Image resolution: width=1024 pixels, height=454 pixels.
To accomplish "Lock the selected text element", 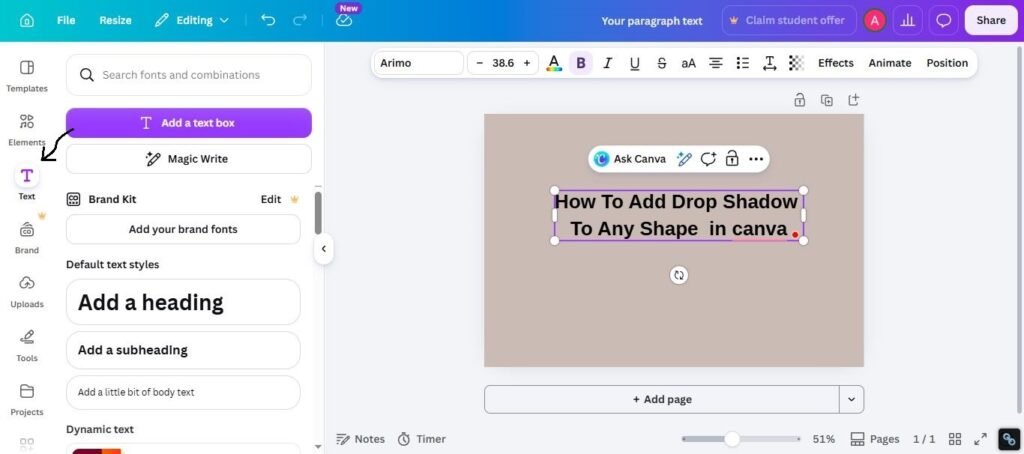I will 732,159.
